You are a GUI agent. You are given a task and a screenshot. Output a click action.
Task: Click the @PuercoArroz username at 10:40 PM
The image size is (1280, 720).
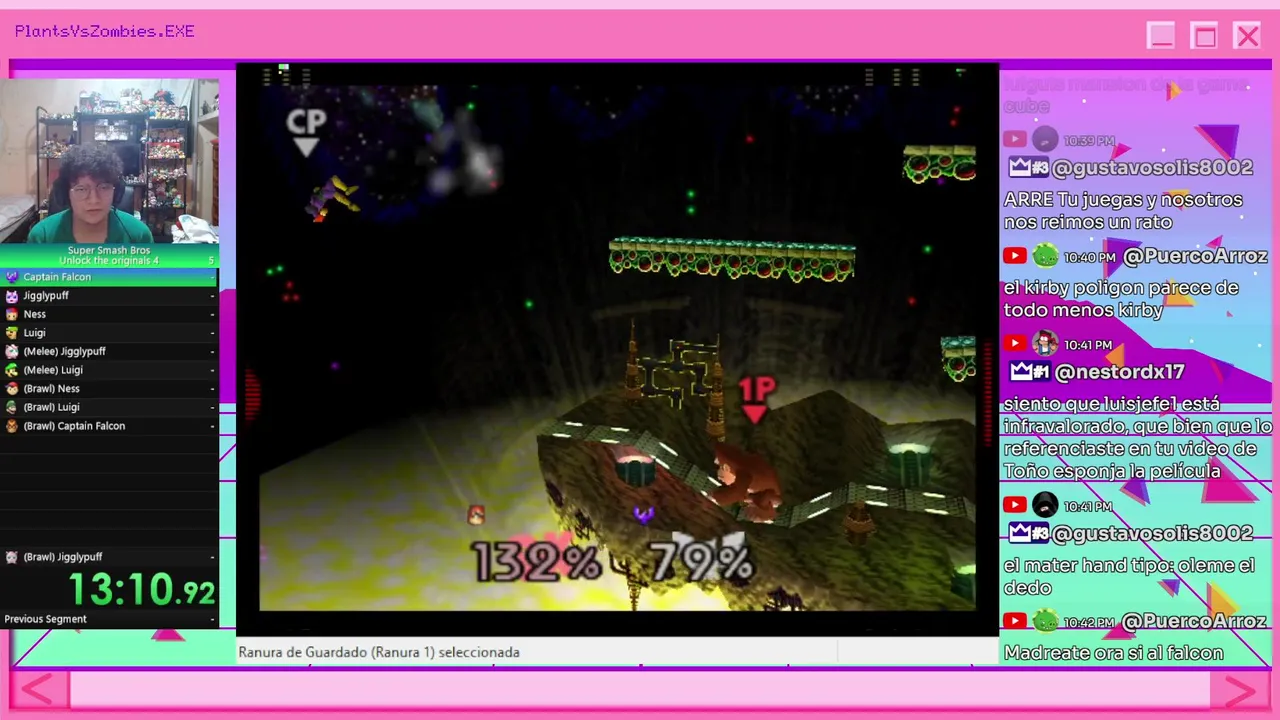tap(1195, 257)
